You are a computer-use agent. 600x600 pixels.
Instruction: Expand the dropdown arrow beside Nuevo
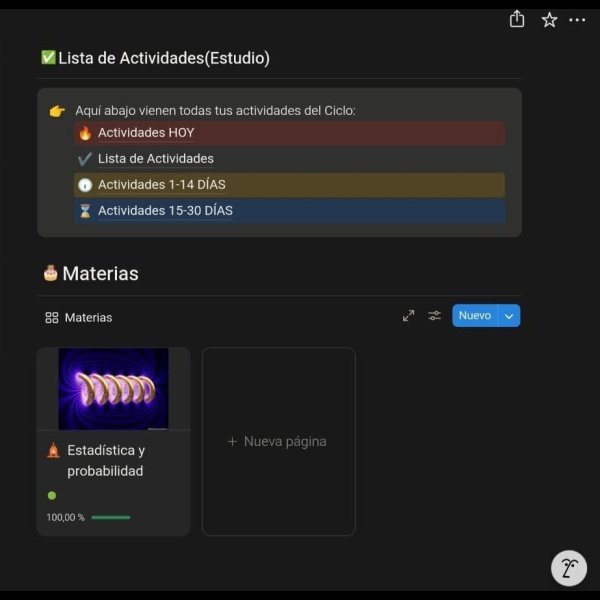tap(509, 316)
